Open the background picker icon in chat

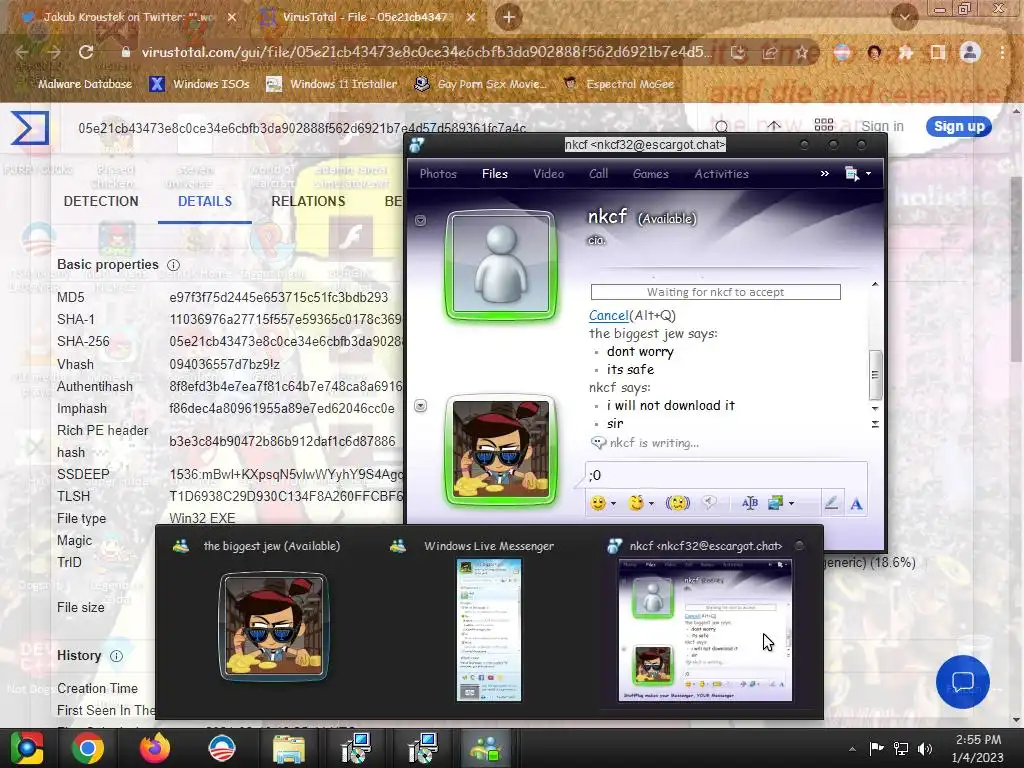[775, 503]
